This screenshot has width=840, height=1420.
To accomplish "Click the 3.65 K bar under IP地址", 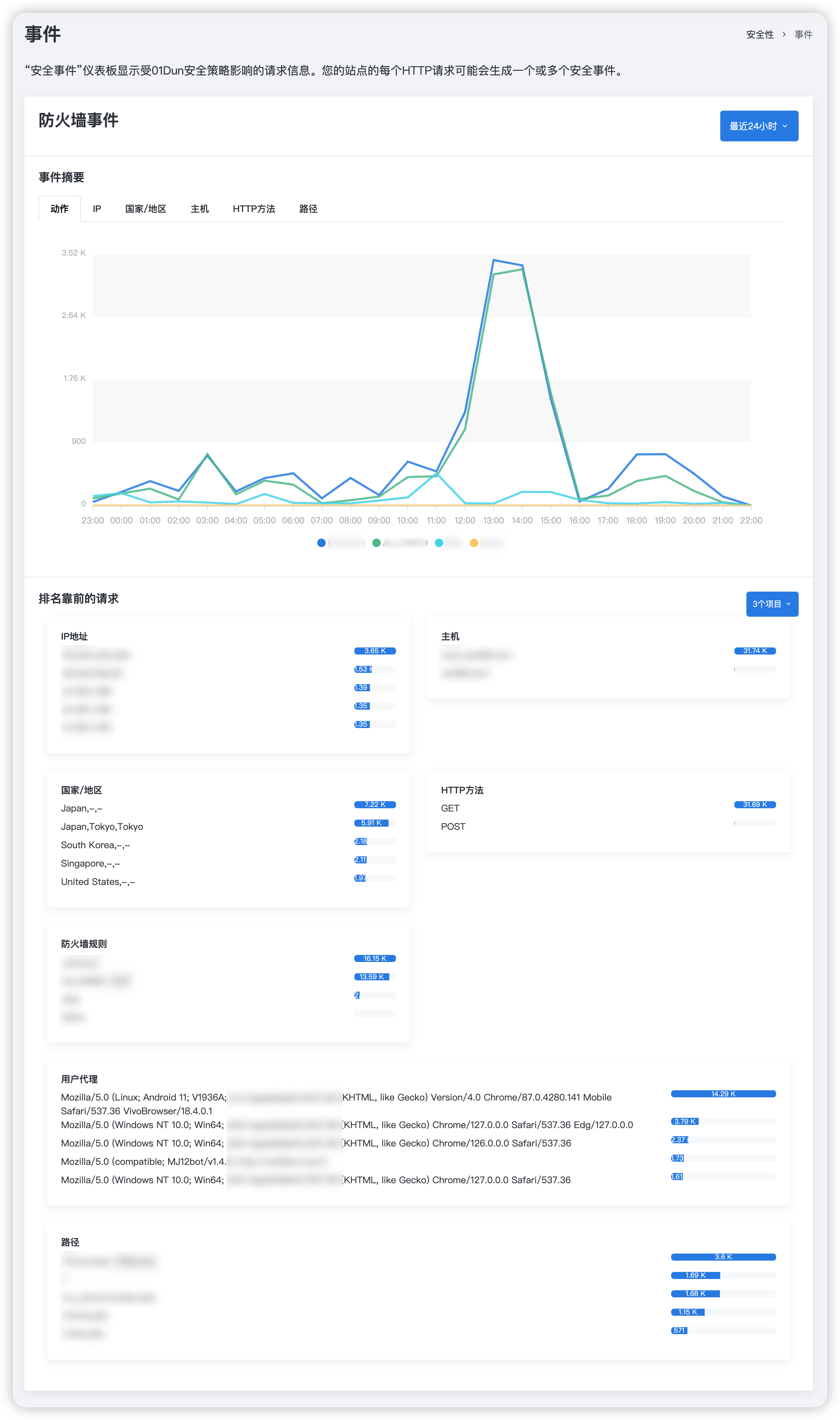I will coord(375,651).
